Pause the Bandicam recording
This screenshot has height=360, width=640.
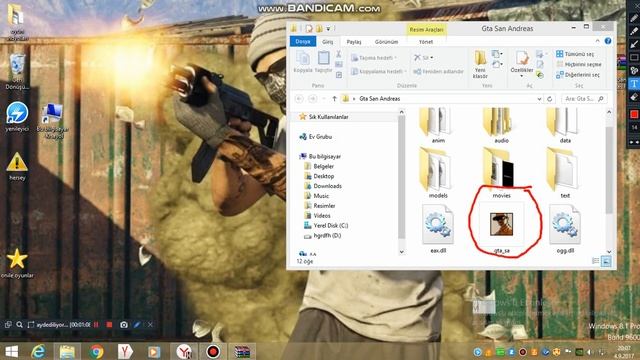pos(96,325)
